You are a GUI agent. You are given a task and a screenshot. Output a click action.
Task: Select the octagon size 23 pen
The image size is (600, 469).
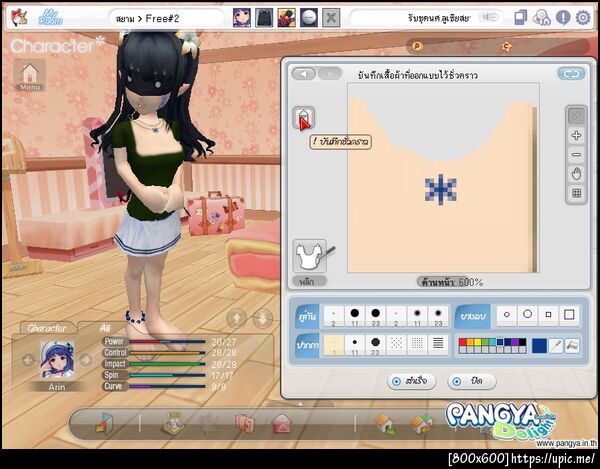pos(375,345)
